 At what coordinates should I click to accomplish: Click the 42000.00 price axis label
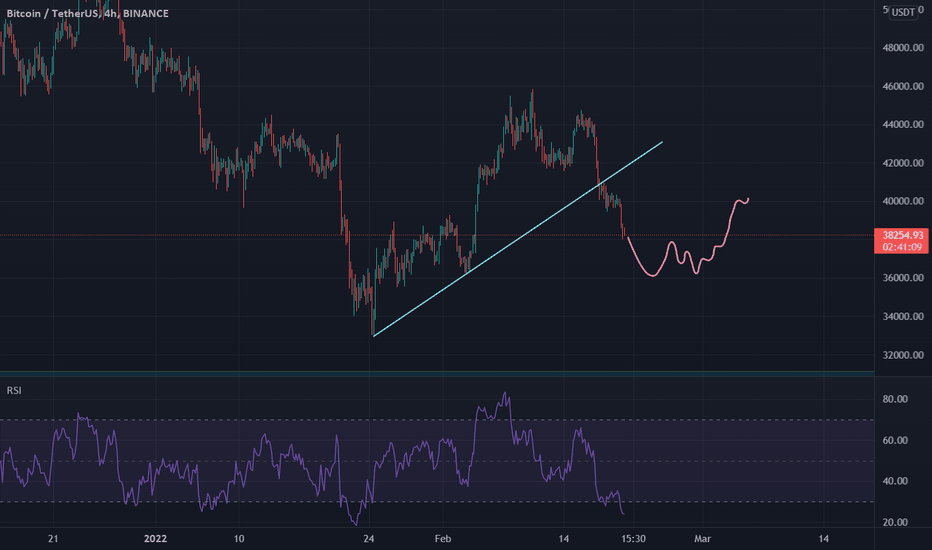coord(903,163)
